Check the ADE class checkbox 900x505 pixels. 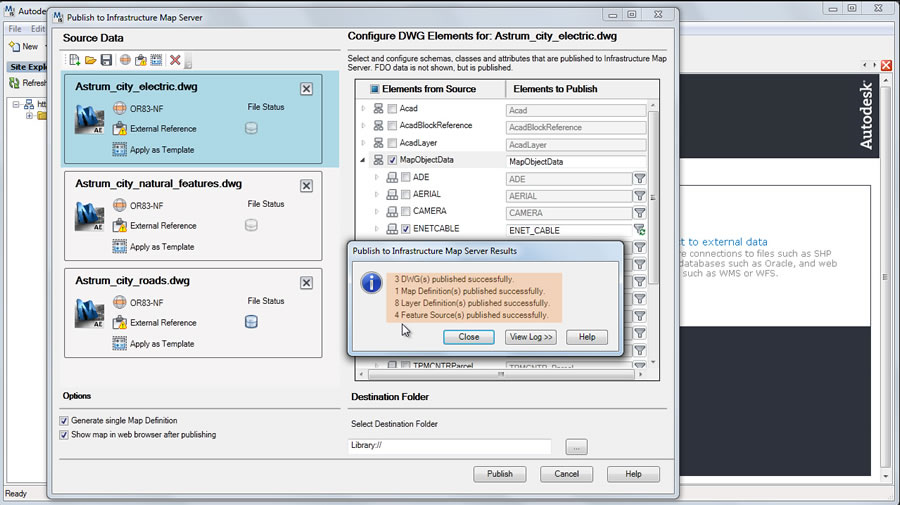(x=406, y=177)
